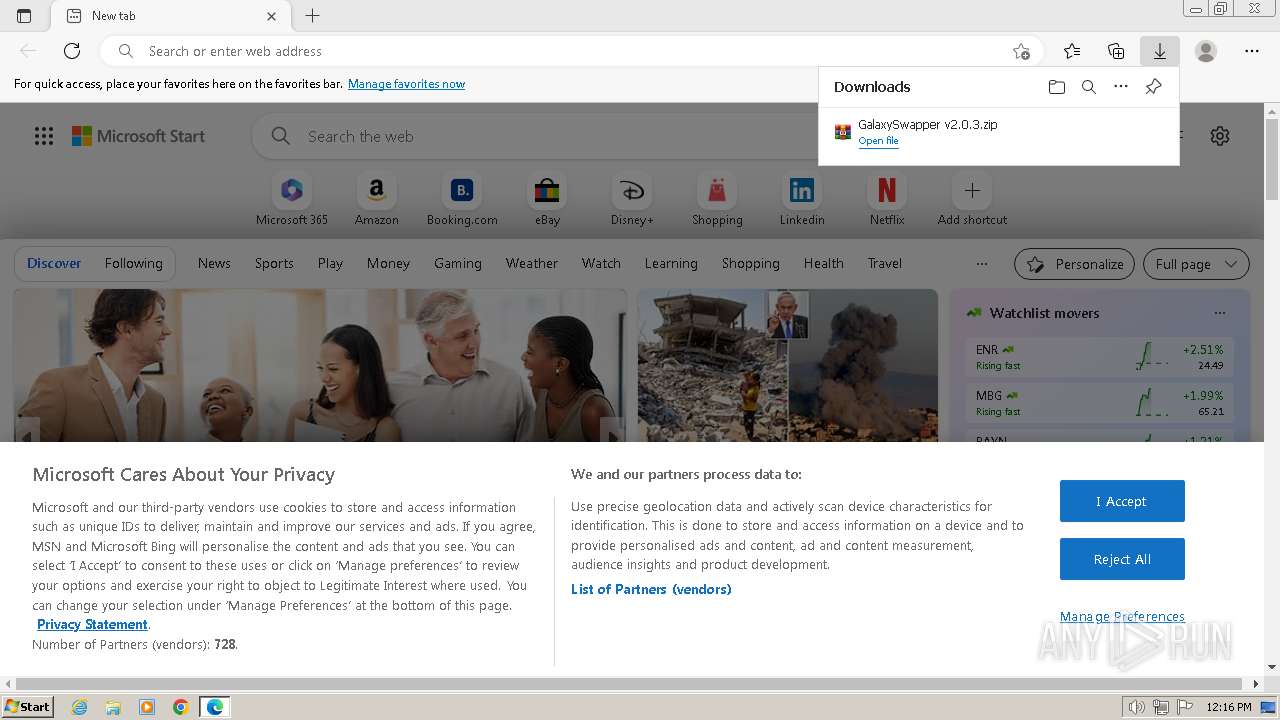The image size is (1280, 720).
Task: Open the Favorites toolbar icon
Action: coord(1072,51)
